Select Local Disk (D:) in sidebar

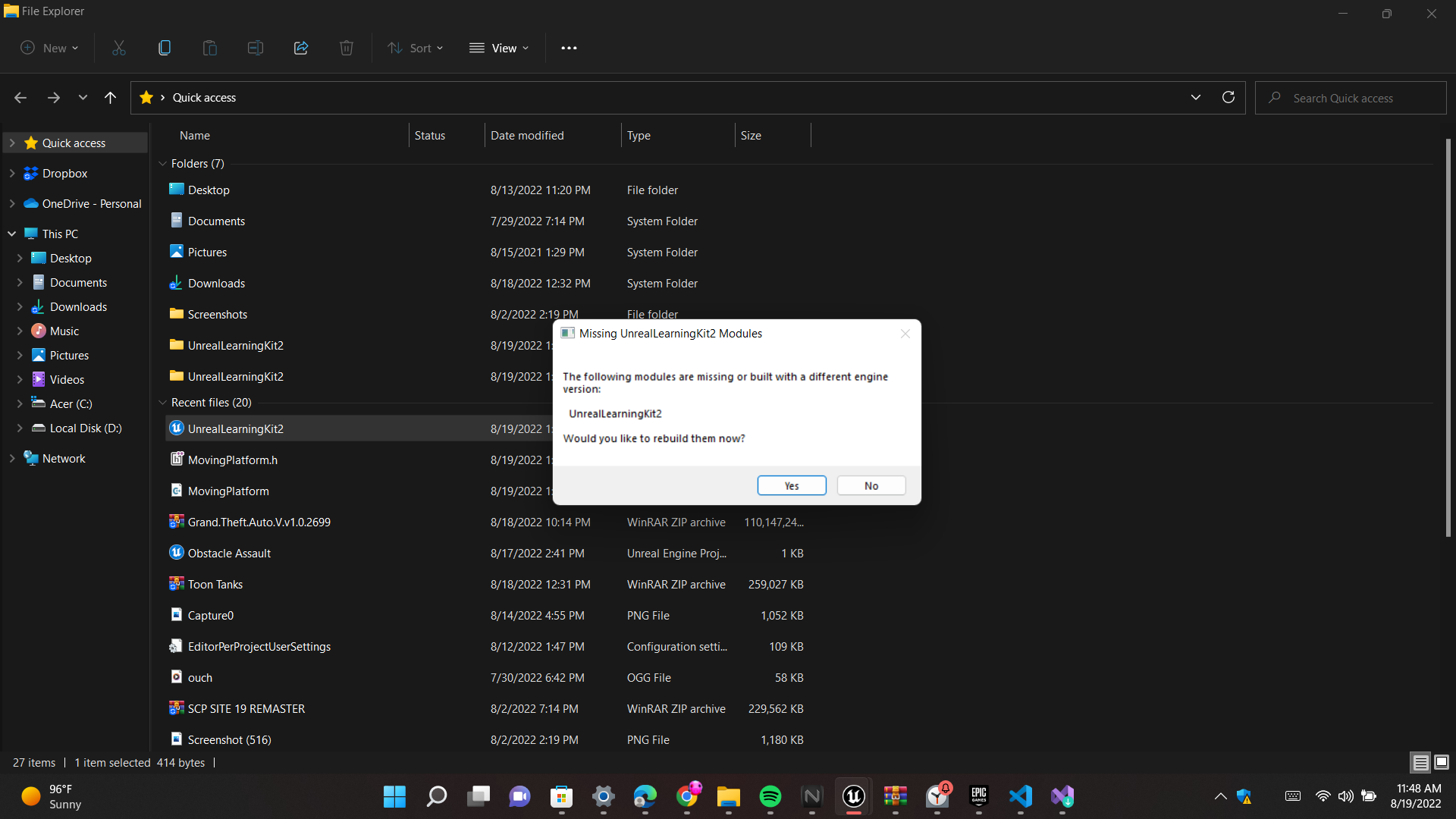tap(85, 428)
